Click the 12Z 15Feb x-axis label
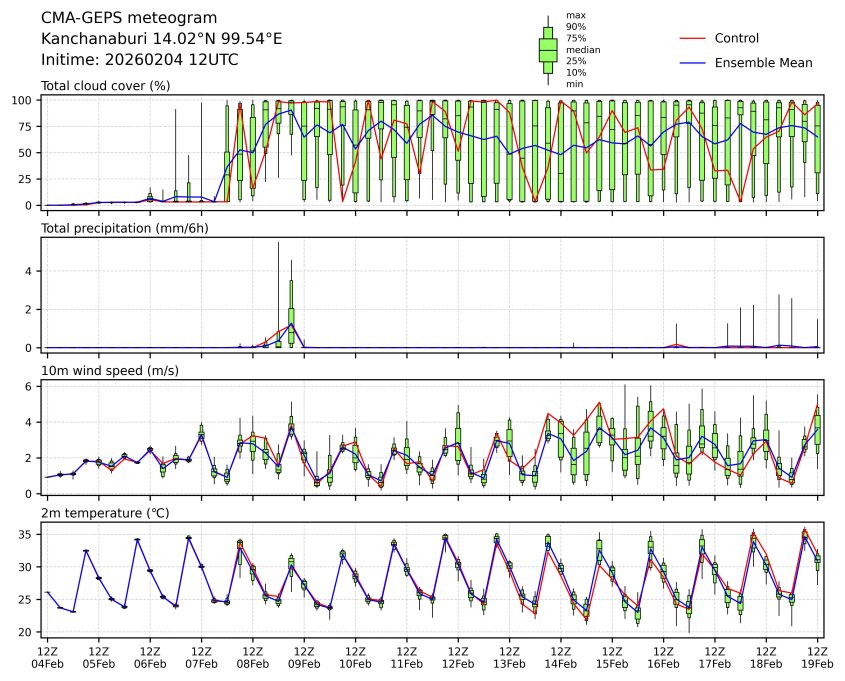This screenshot has width=845, height=681. tap(613, 656)
